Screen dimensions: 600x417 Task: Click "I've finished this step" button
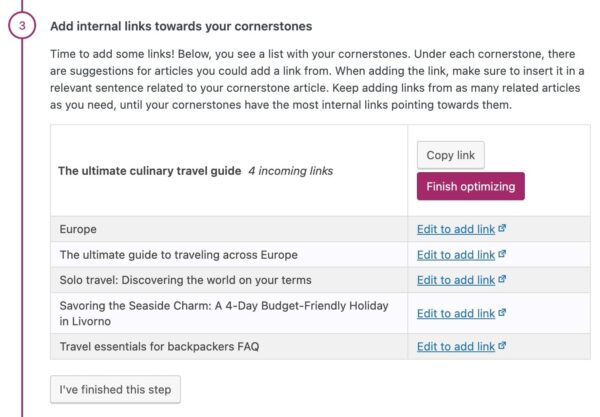tap(115, 388)
